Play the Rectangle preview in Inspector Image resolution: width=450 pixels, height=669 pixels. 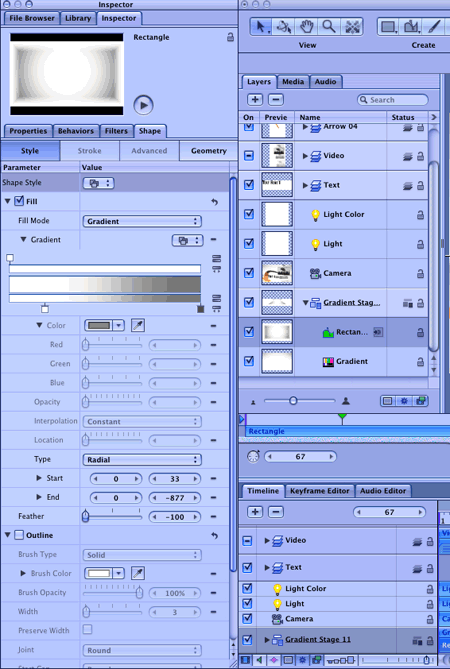[143, 105]
